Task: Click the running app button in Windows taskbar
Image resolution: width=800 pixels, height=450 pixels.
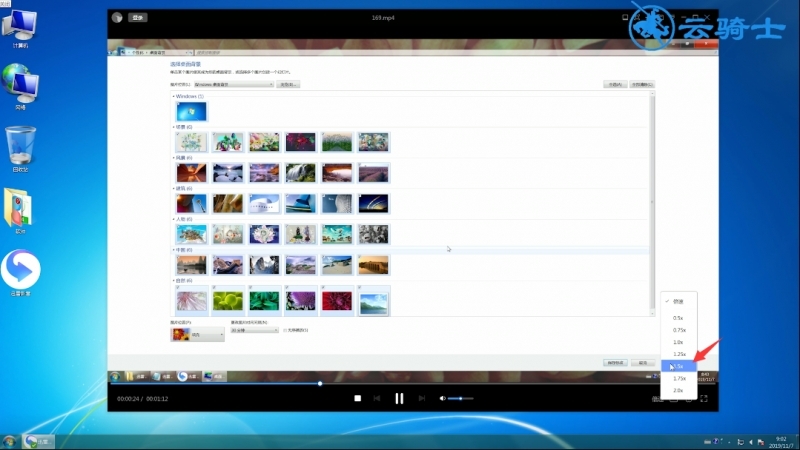Action: tap(38, 441)
